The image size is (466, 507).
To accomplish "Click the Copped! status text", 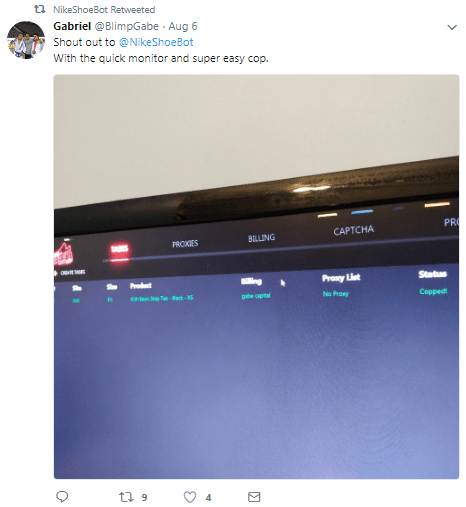I will click(x=433, y=291).
